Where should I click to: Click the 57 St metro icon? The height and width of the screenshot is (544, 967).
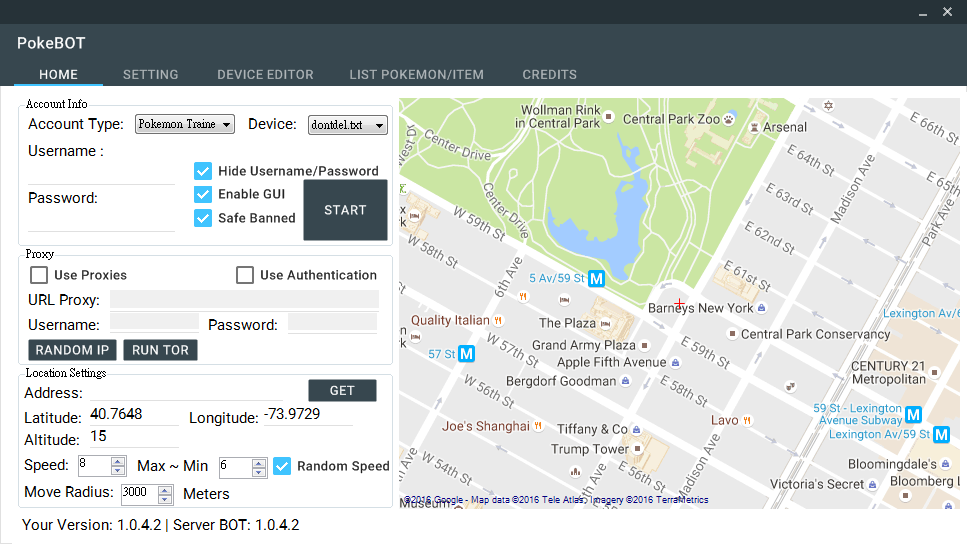[x=466, y=354]
